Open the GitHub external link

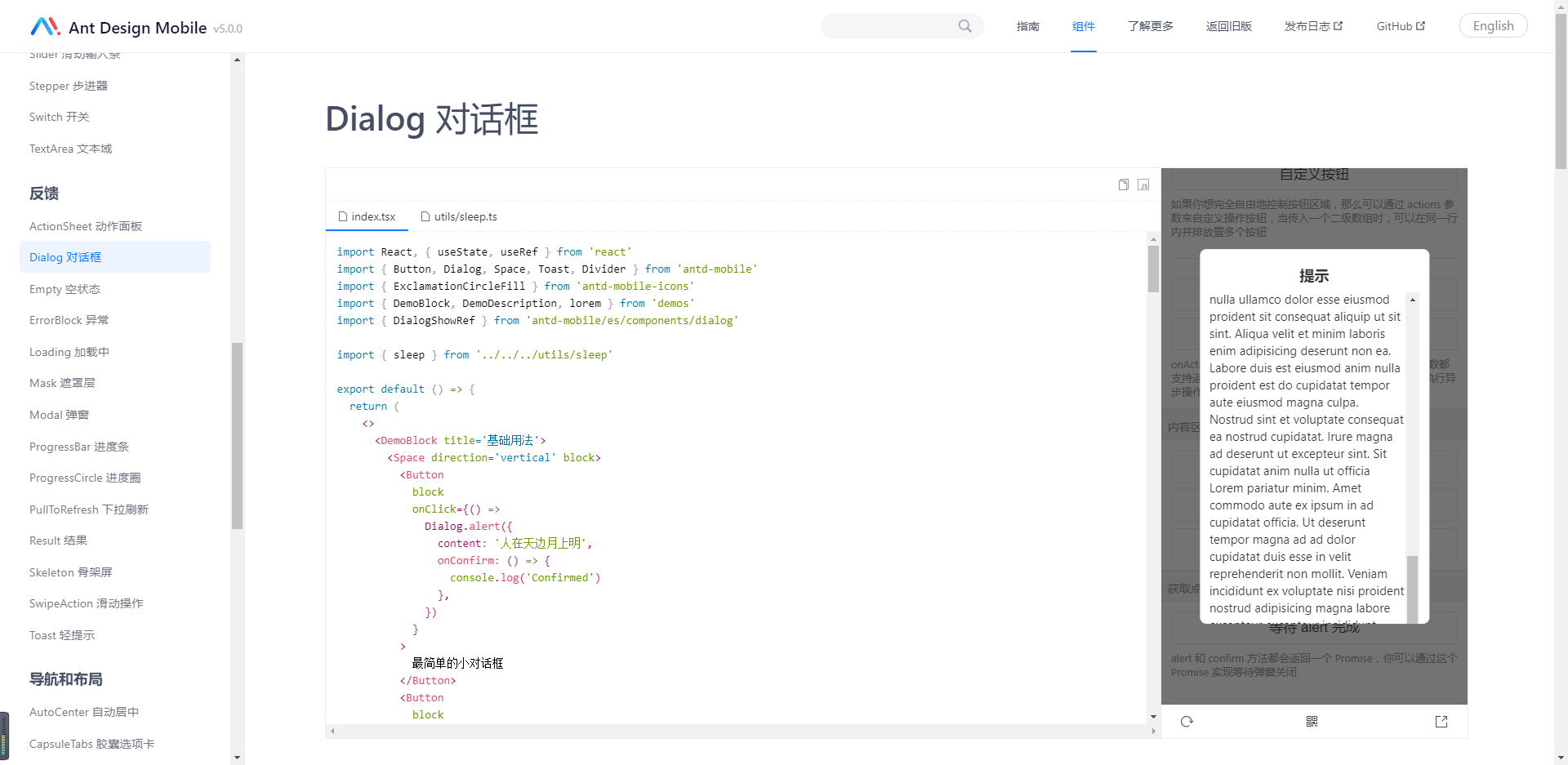[1400, 25]
